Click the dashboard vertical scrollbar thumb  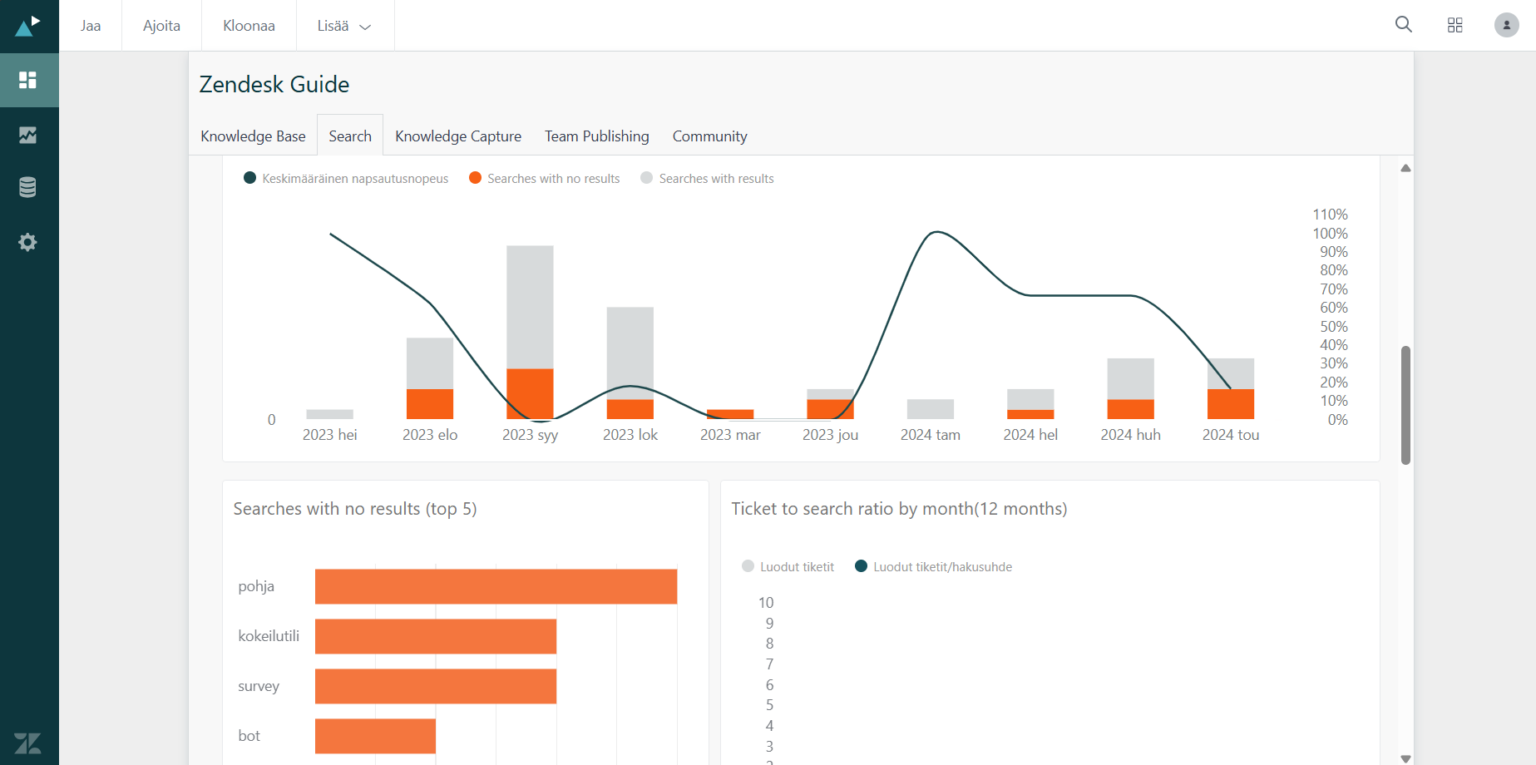pyautogui.click(x=1406, y=405)
